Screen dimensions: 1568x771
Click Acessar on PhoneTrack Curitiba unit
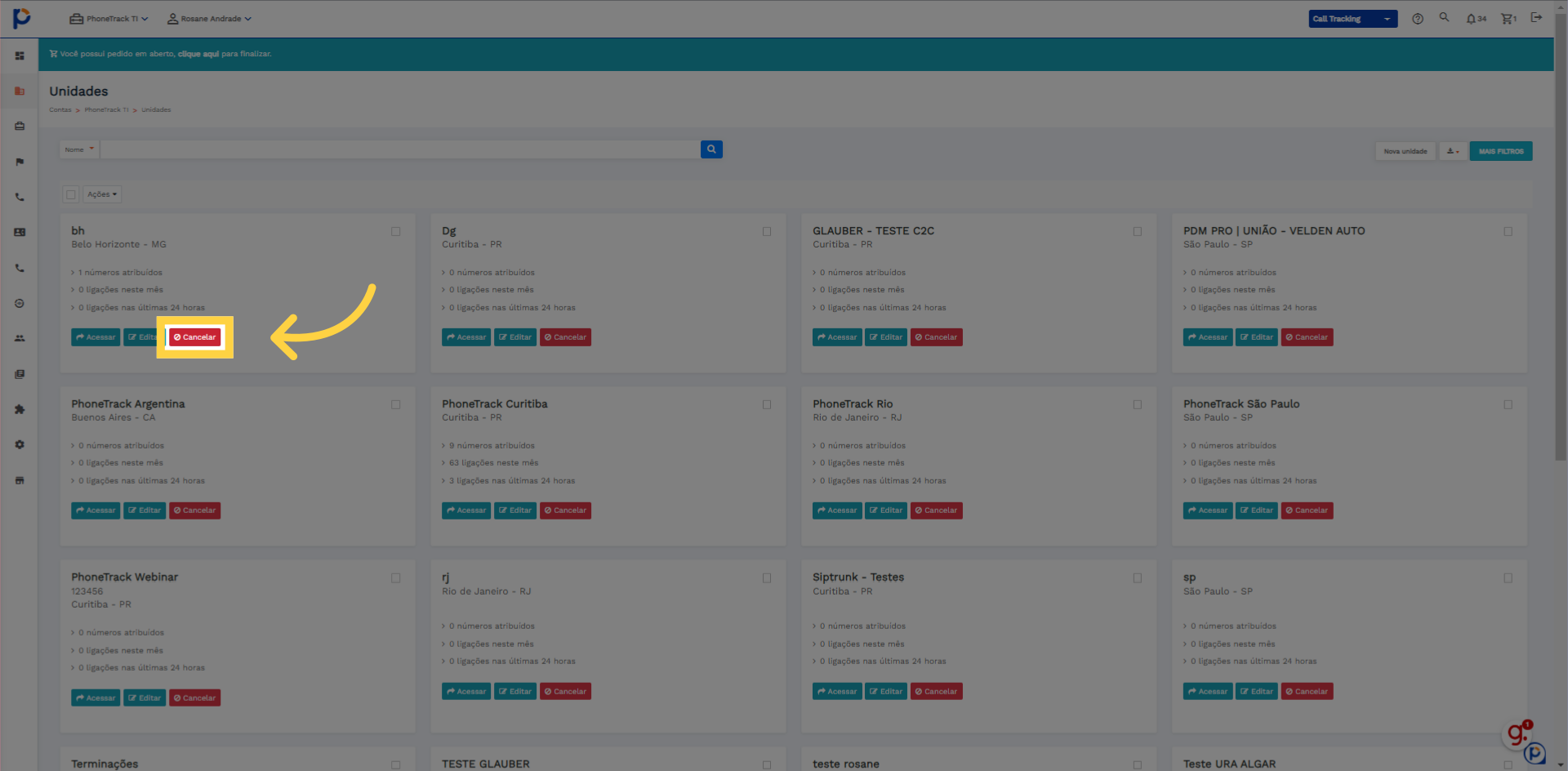pos(466,510)
